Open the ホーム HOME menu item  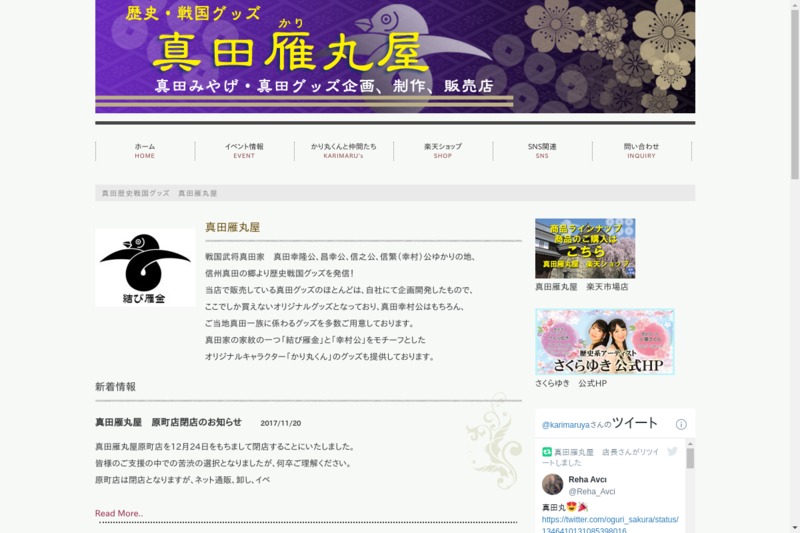[x=145, y=151]
